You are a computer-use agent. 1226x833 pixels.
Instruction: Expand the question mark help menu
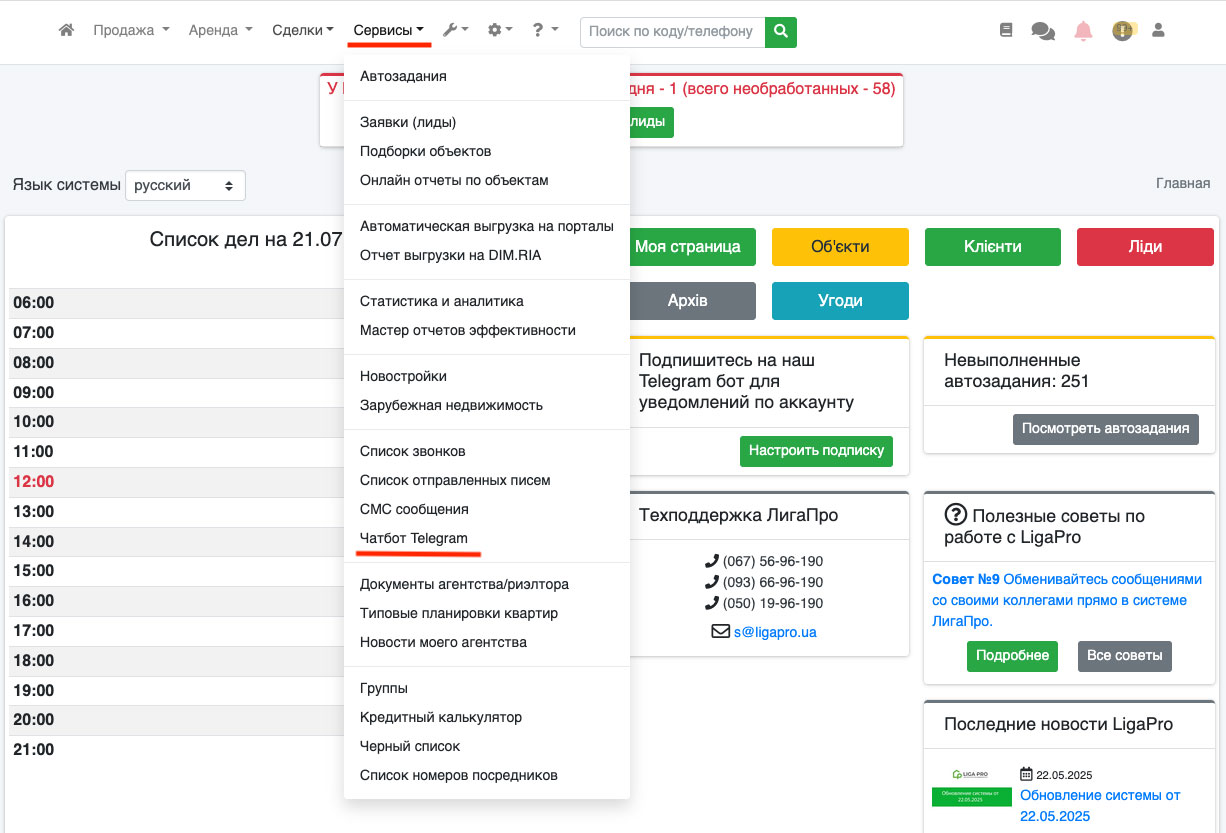tap(544, 31)
